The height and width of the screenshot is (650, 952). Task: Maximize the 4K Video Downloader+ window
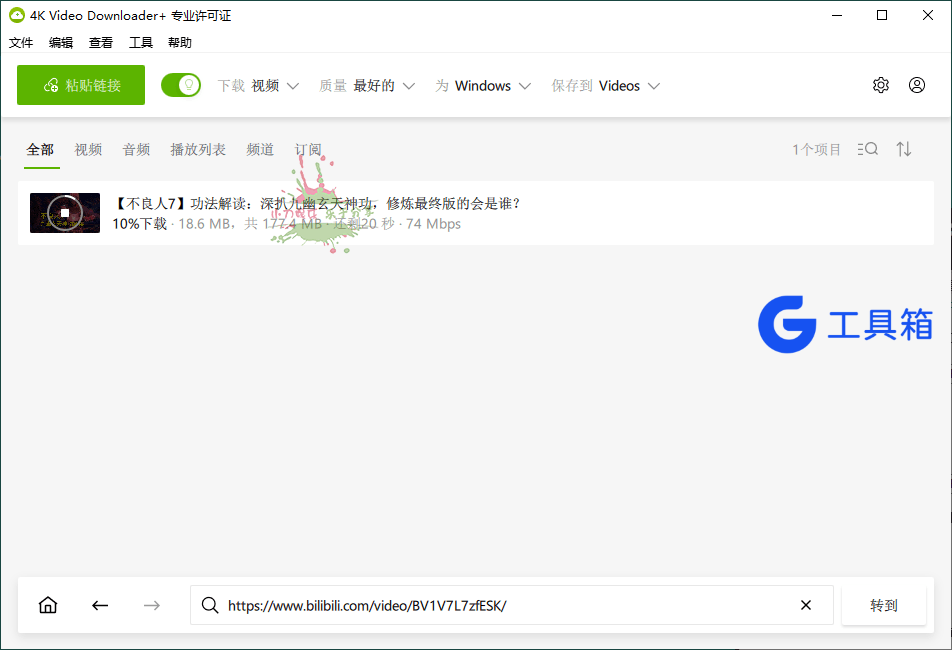[x=882, y=15]
